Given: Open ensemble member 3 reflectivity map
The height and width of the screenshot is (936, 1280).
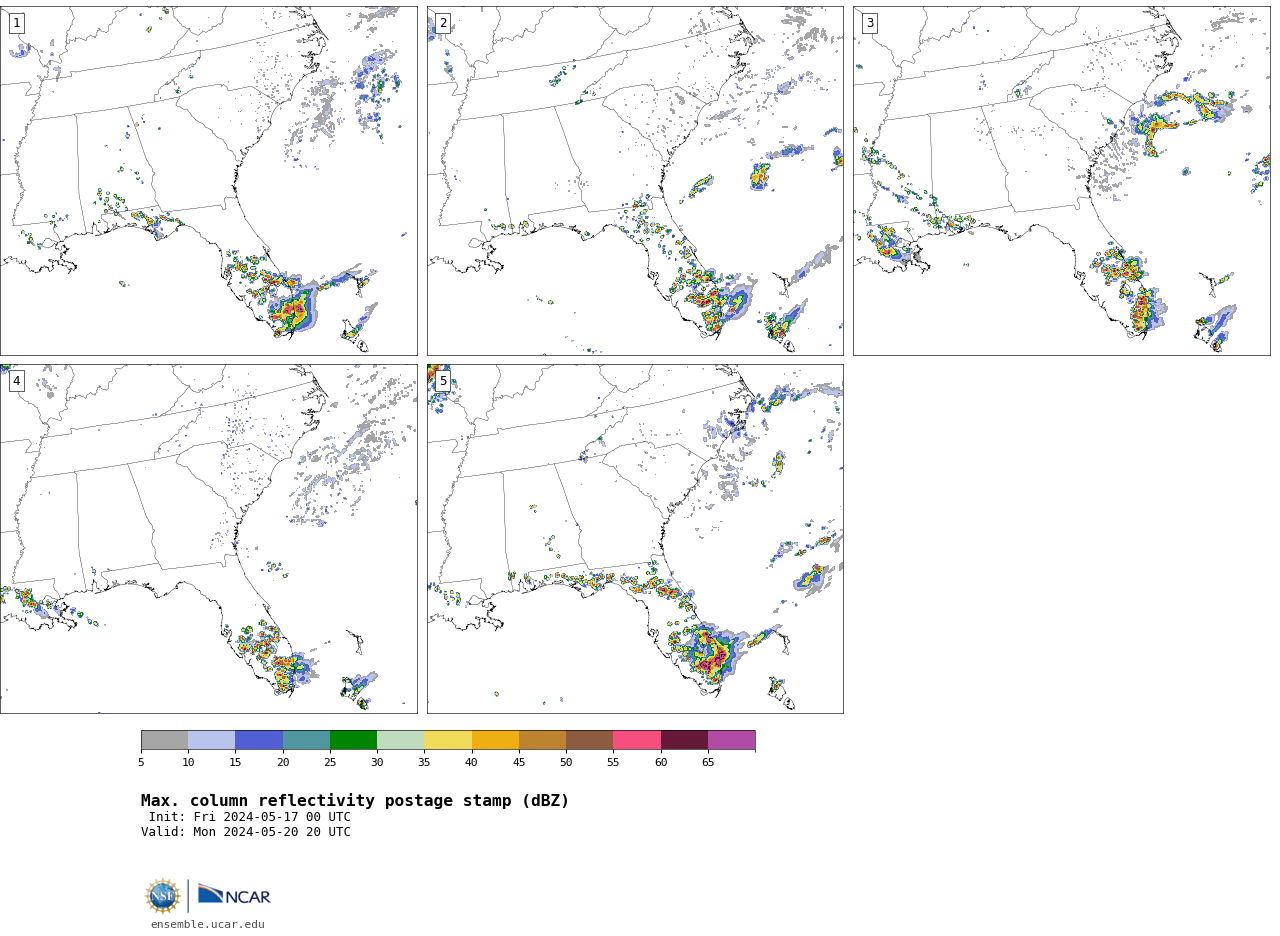Looking at the screenshot, I should (x=1061, y=181).
